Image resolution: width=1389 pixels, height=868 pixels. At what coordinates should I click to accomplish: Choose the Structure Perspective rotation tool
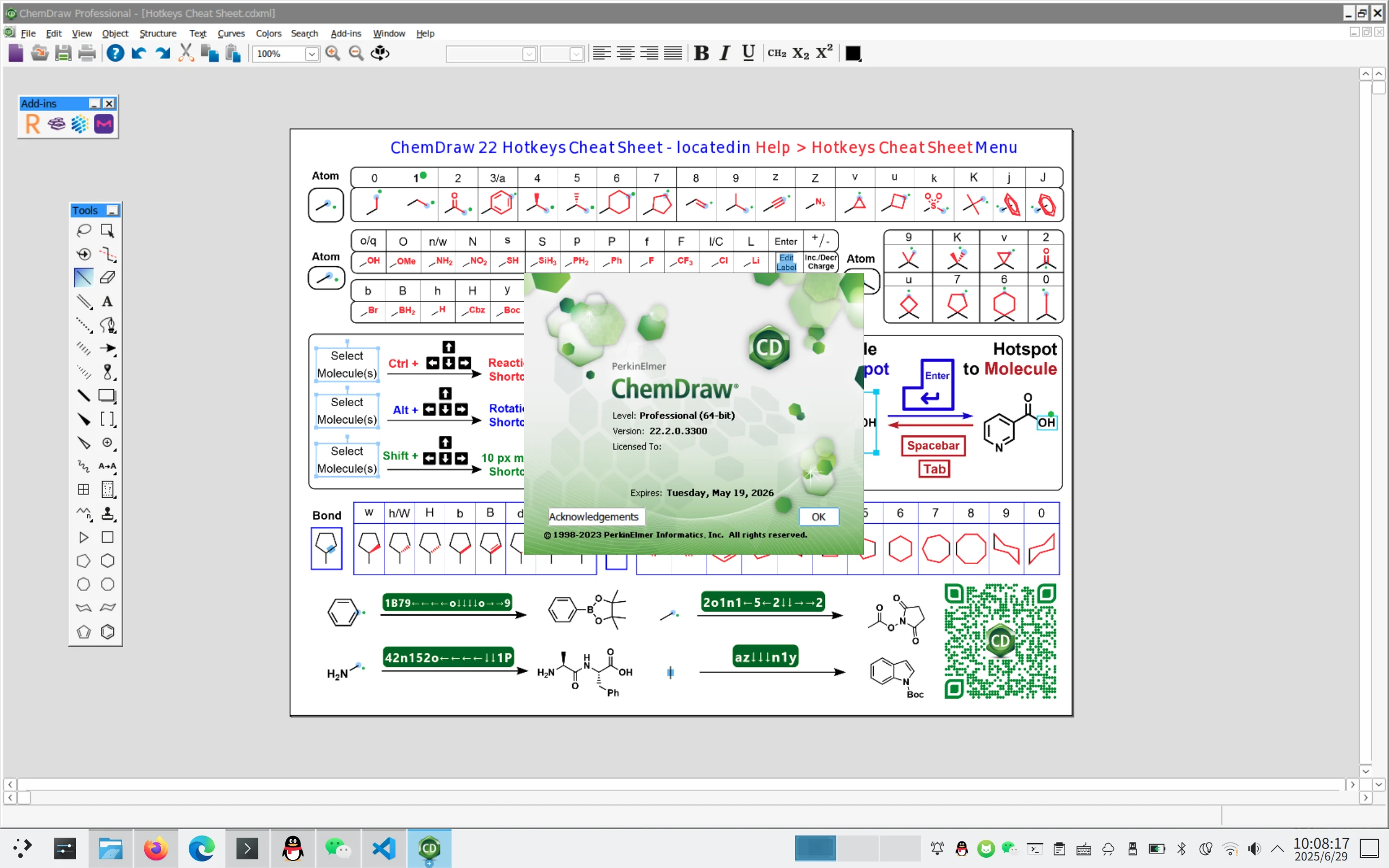click(x=84, y=254)
